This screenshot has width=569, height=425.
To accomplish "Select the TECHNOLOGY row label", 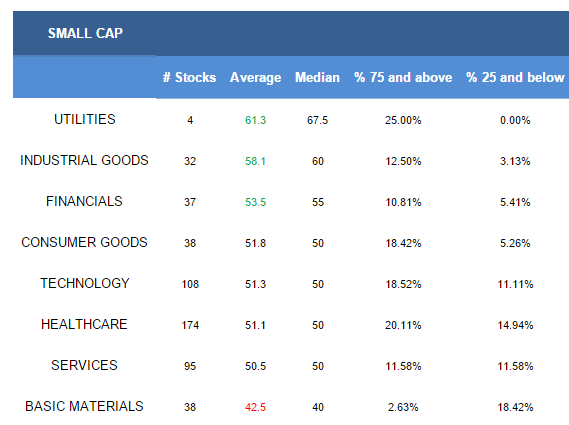I will click(x=85, y=283).
